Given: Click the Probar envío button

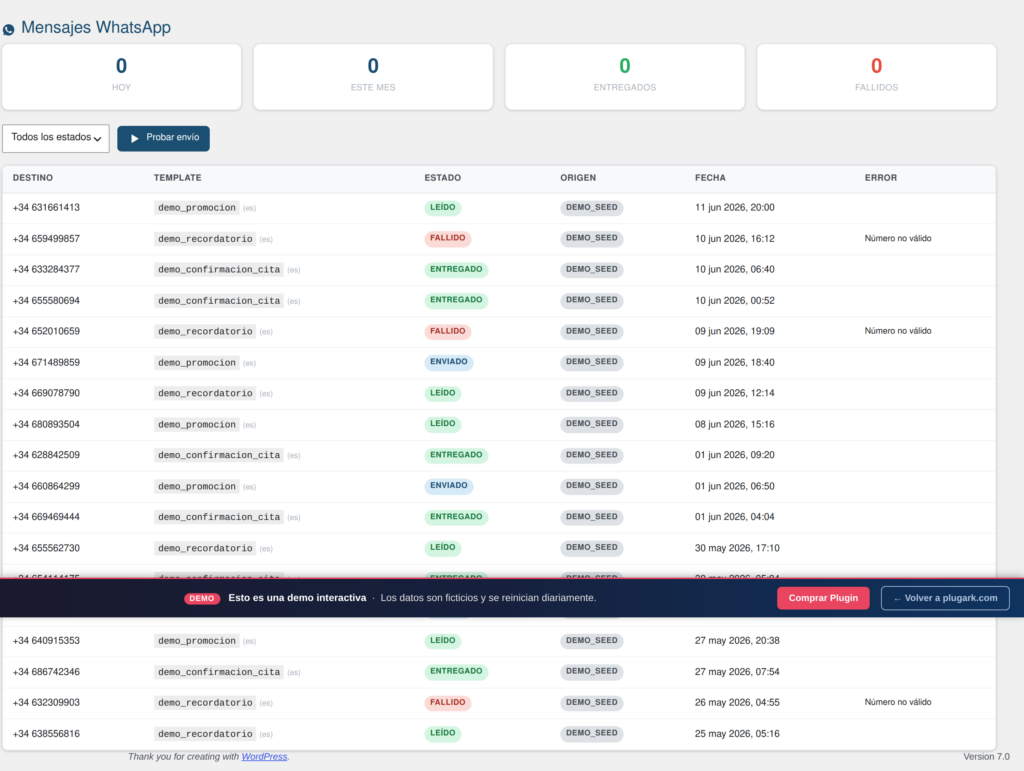Looking at the screenshot, I should 163,138.
